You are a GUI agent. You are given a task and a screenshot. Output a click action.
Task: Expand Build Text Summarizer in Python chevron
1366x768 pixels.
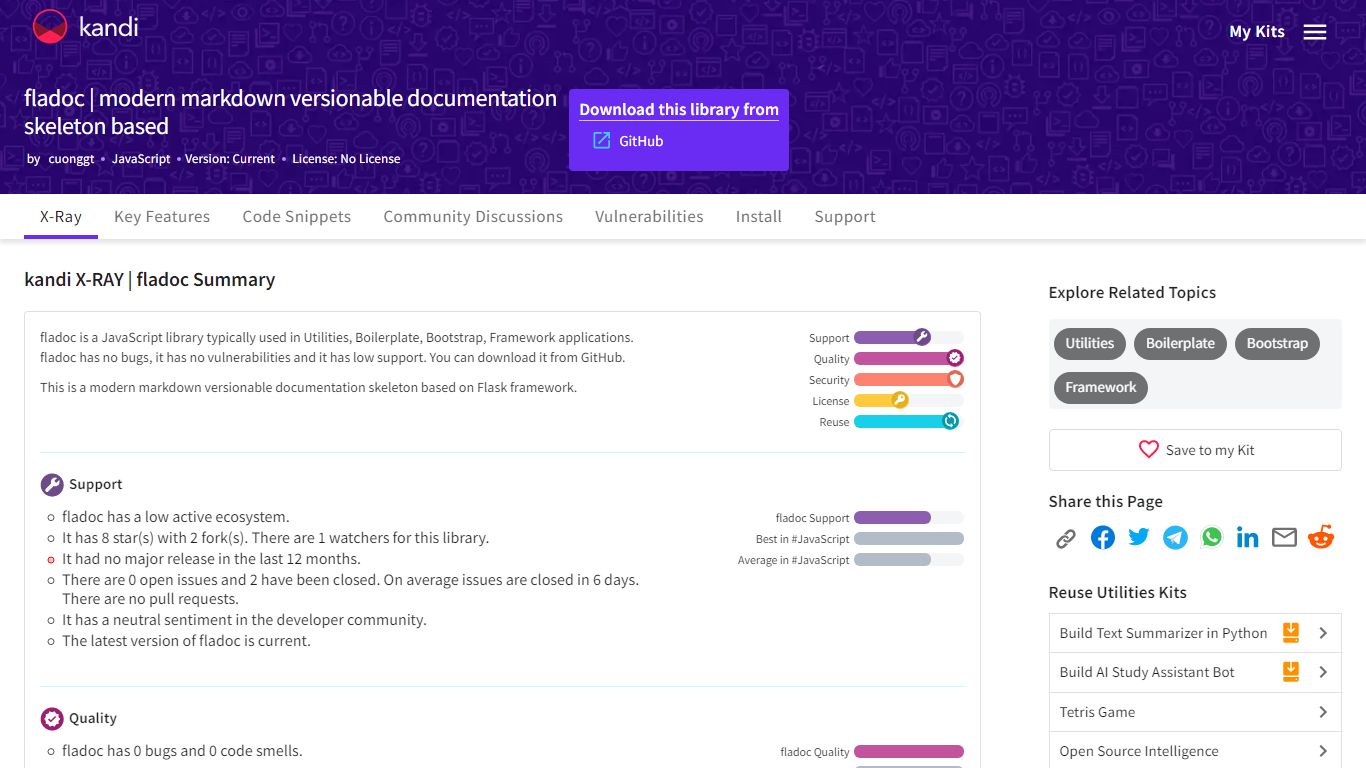[1323, 633]
